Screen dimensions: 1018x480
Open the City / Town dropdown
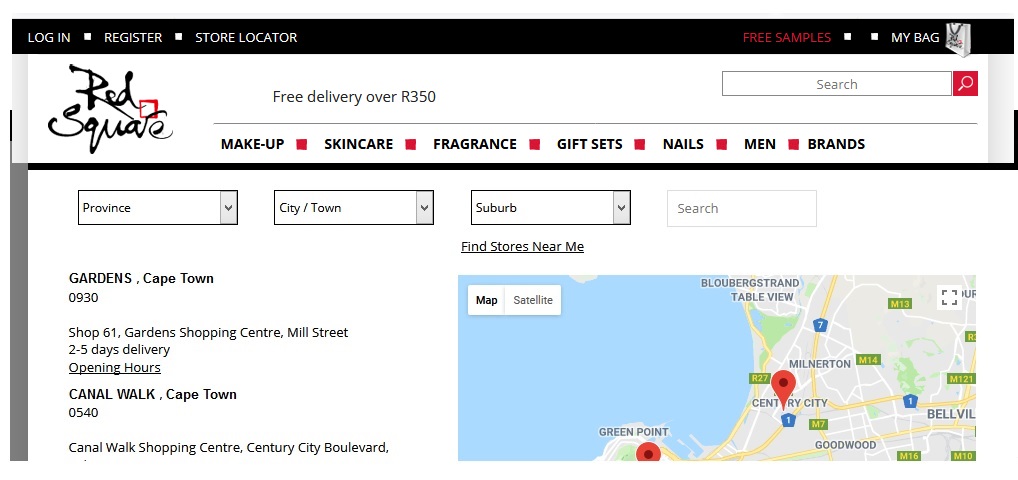pyautogui.click(x=354, y=208)
